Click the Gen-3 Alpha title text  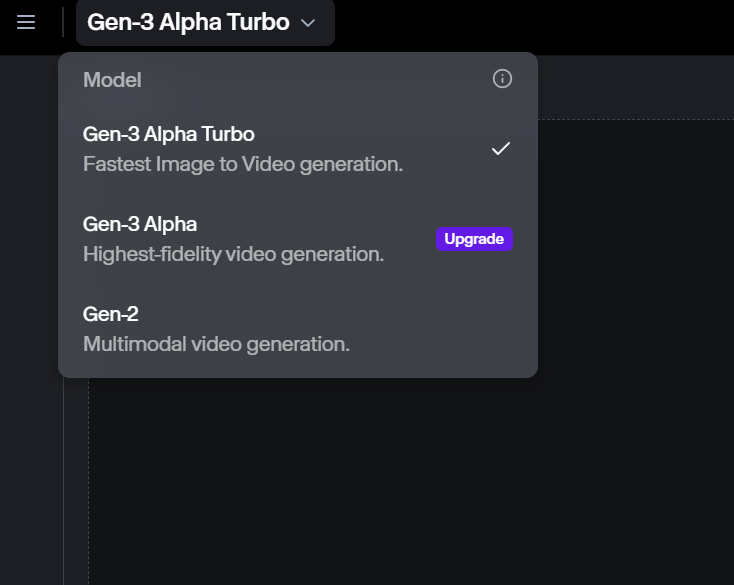click(x=139, y=224)
